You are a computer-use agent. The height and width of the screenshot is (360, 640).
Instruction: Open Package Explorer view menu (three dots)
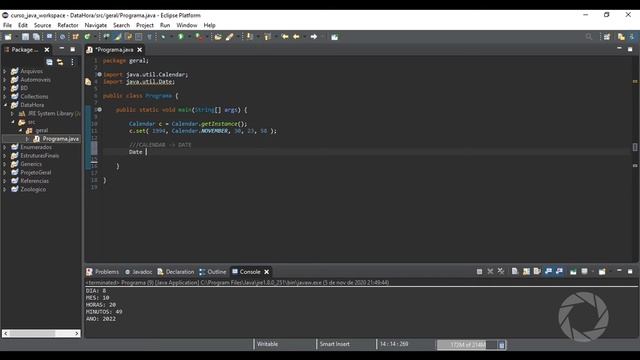(x=72, y=62)
